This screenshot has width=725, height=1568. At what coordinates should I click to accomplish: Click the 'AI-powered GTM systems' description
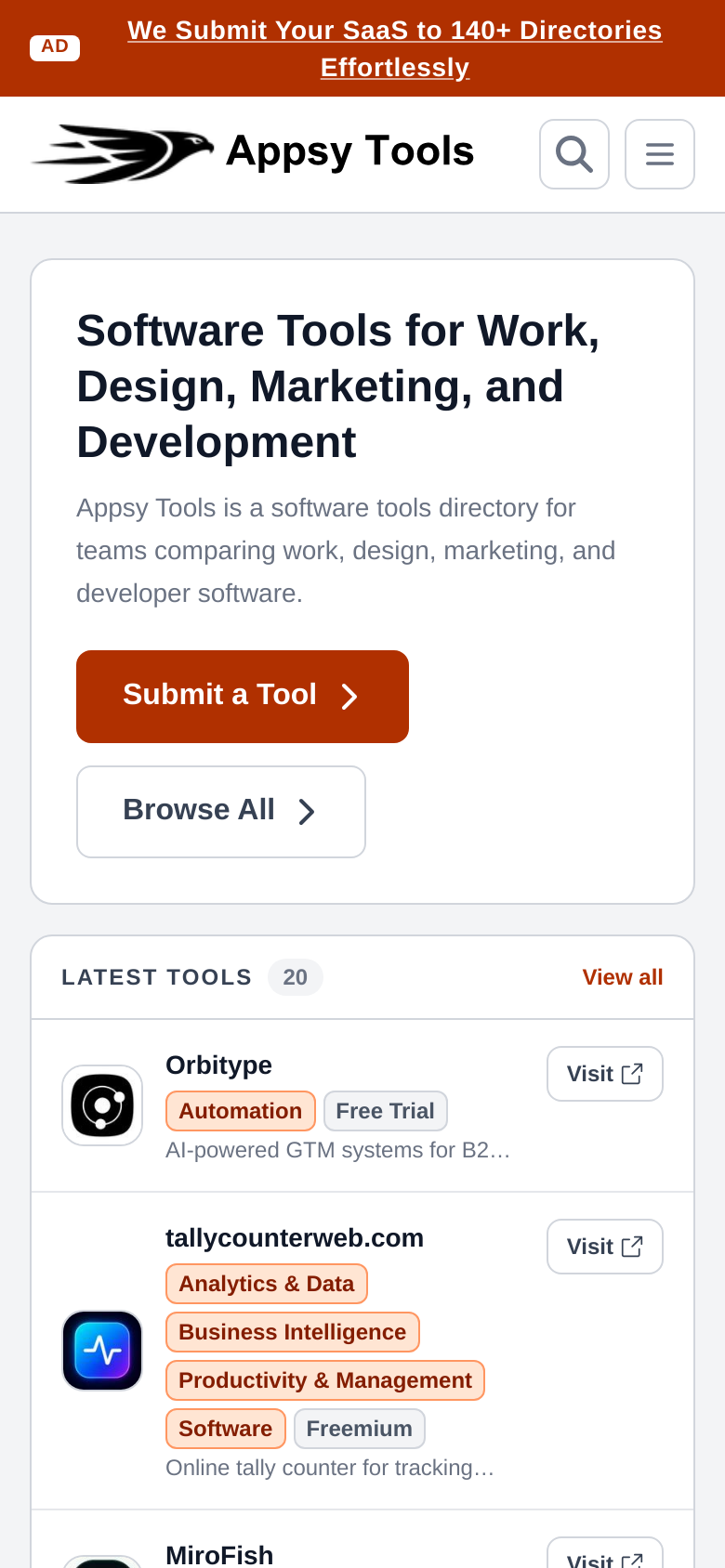point(338,1150)
